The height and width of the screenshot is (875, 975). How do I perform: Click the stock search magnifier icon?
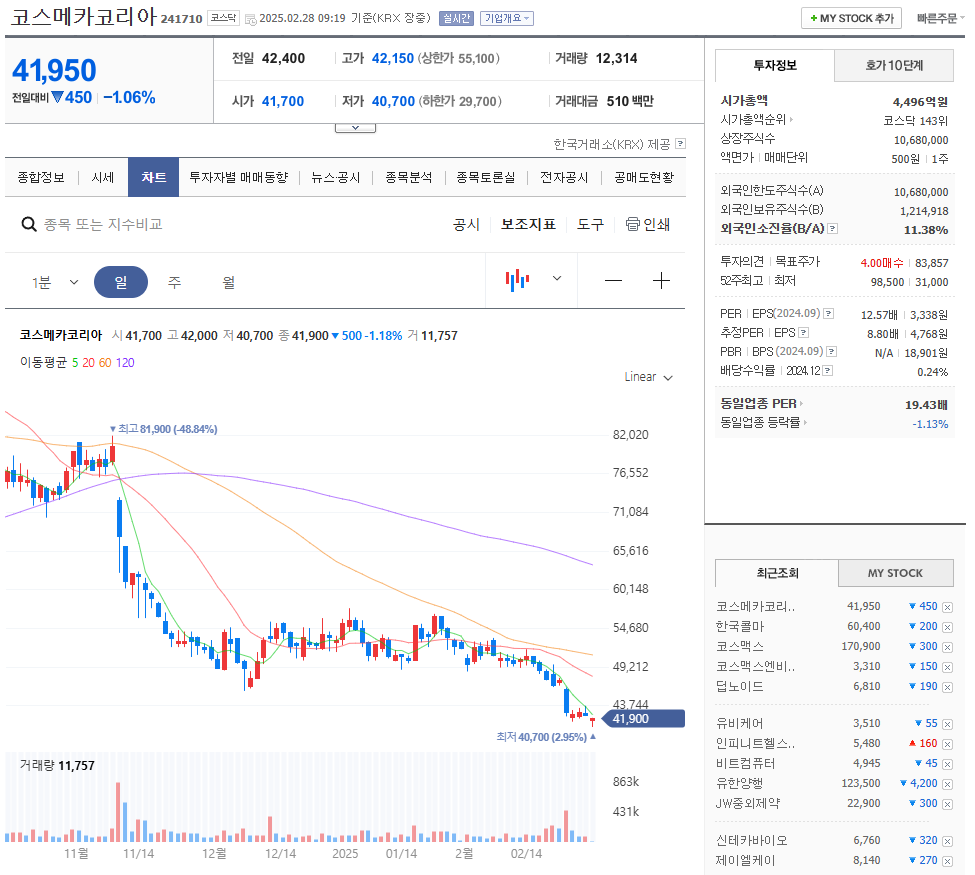click(29, 223)
